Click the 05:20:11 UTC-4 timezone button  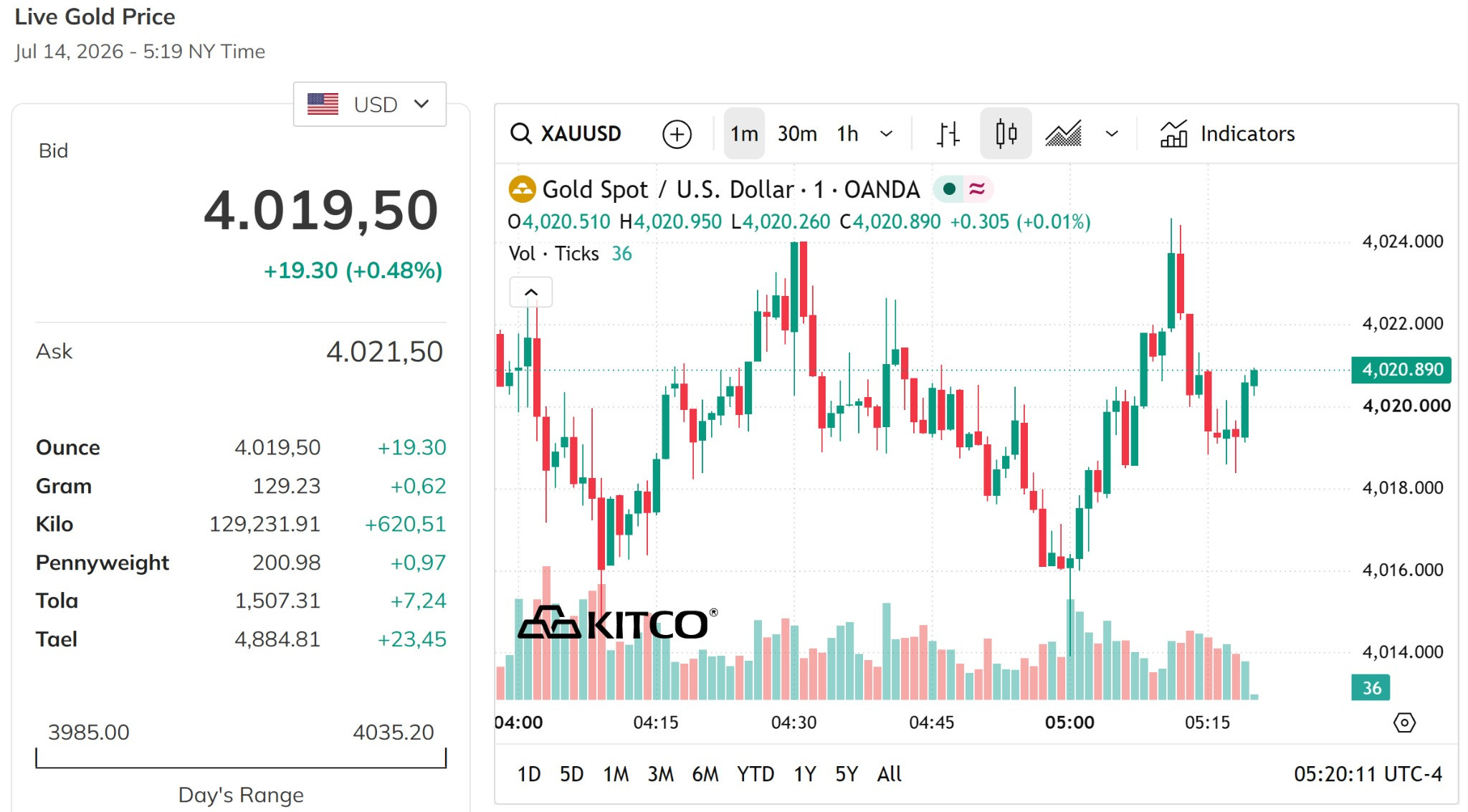coord(1368,774)
